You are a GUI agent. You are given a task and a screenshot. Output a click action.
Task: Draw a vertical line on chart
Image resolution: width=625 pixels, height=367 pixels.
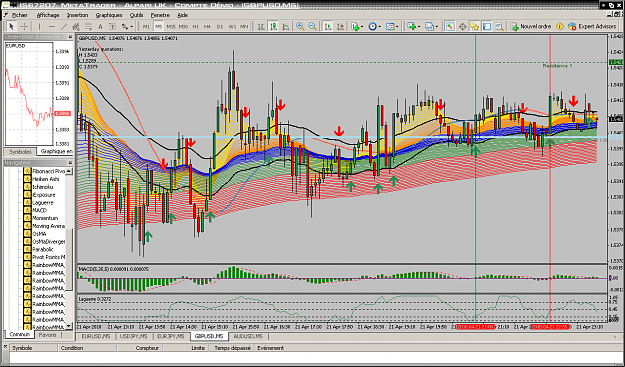click(39, 27)
